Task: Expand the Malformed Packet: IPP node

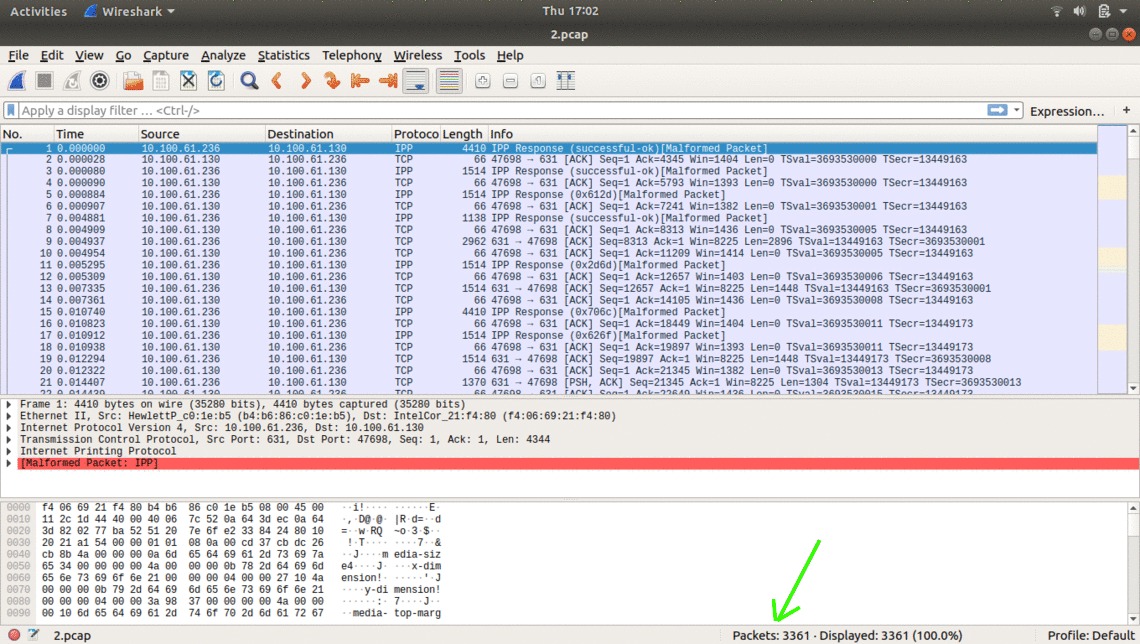Action: tap(9, 463)
